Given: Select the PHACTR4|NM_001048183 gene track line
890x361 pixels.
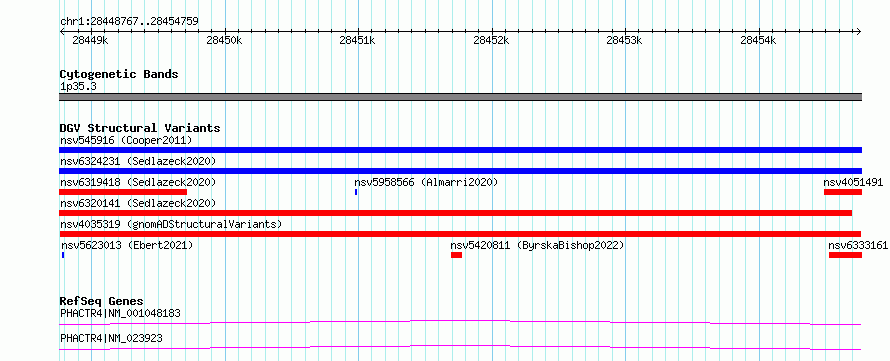Looking at the screenshot, I should click(460, 322).
